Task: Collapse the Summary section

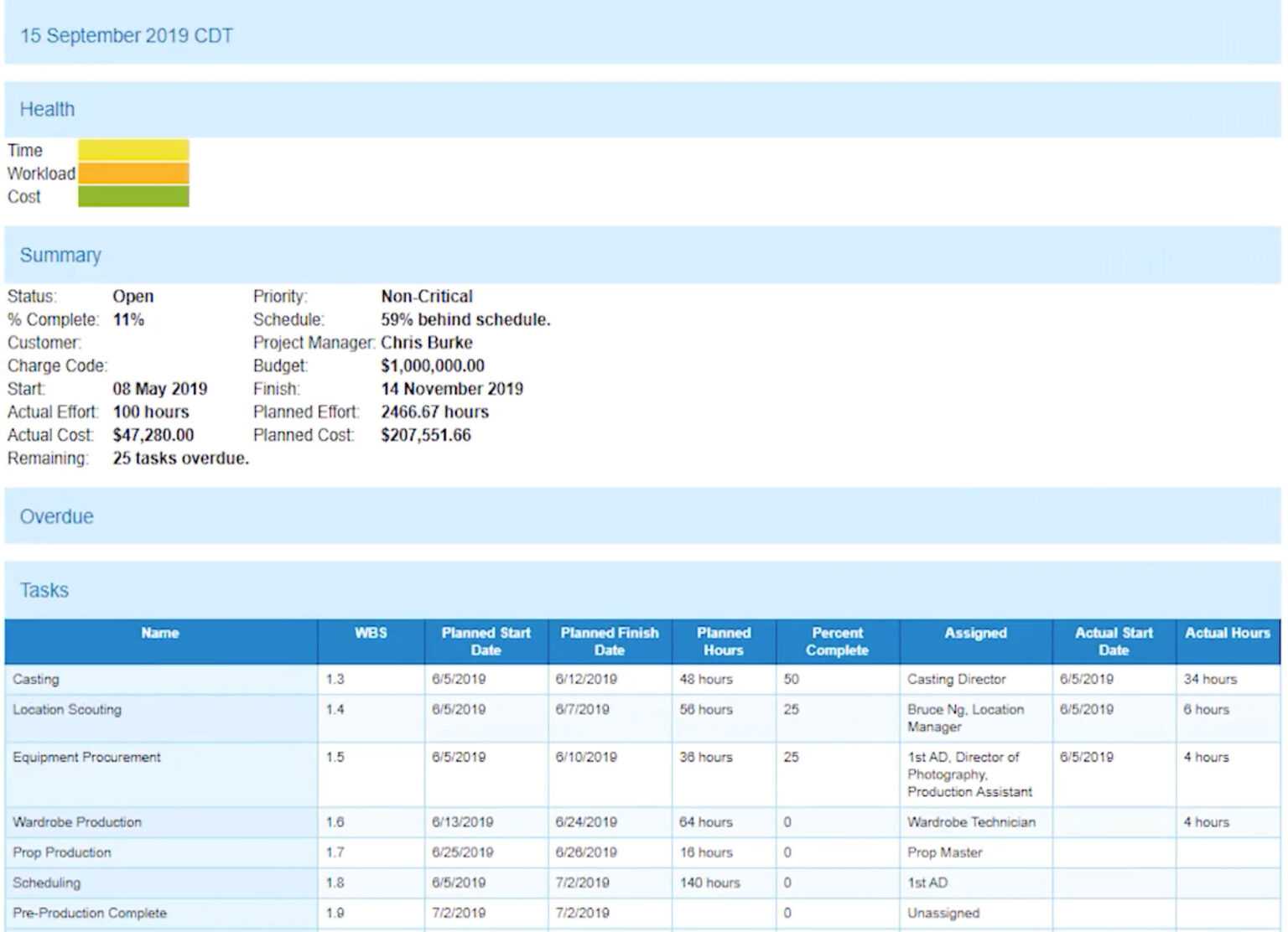Action: (60, 255)
